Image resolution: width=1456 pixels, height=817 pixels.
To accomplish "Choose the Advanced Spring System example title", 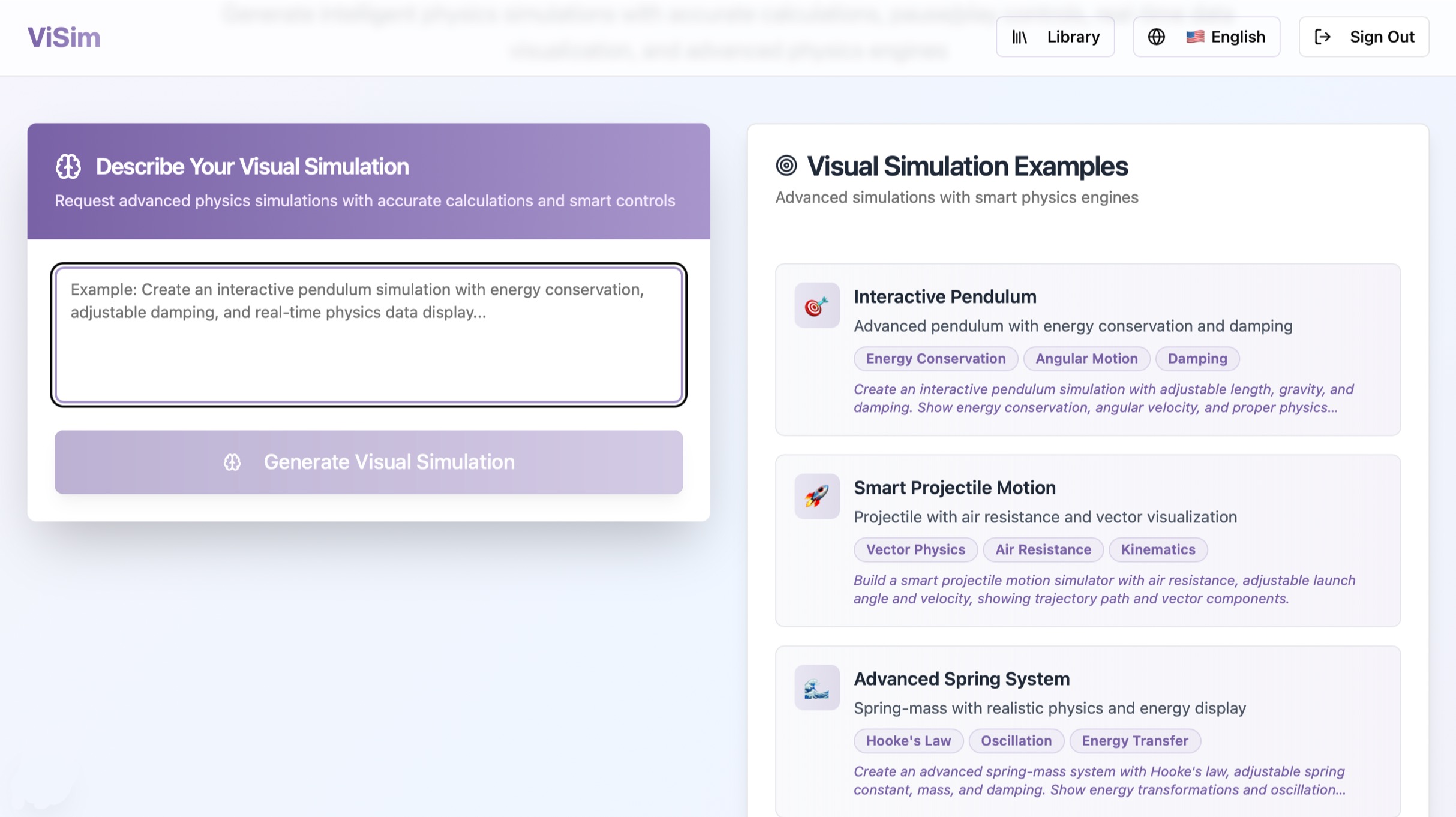I will pyautogui.click(x=961, y=679).
